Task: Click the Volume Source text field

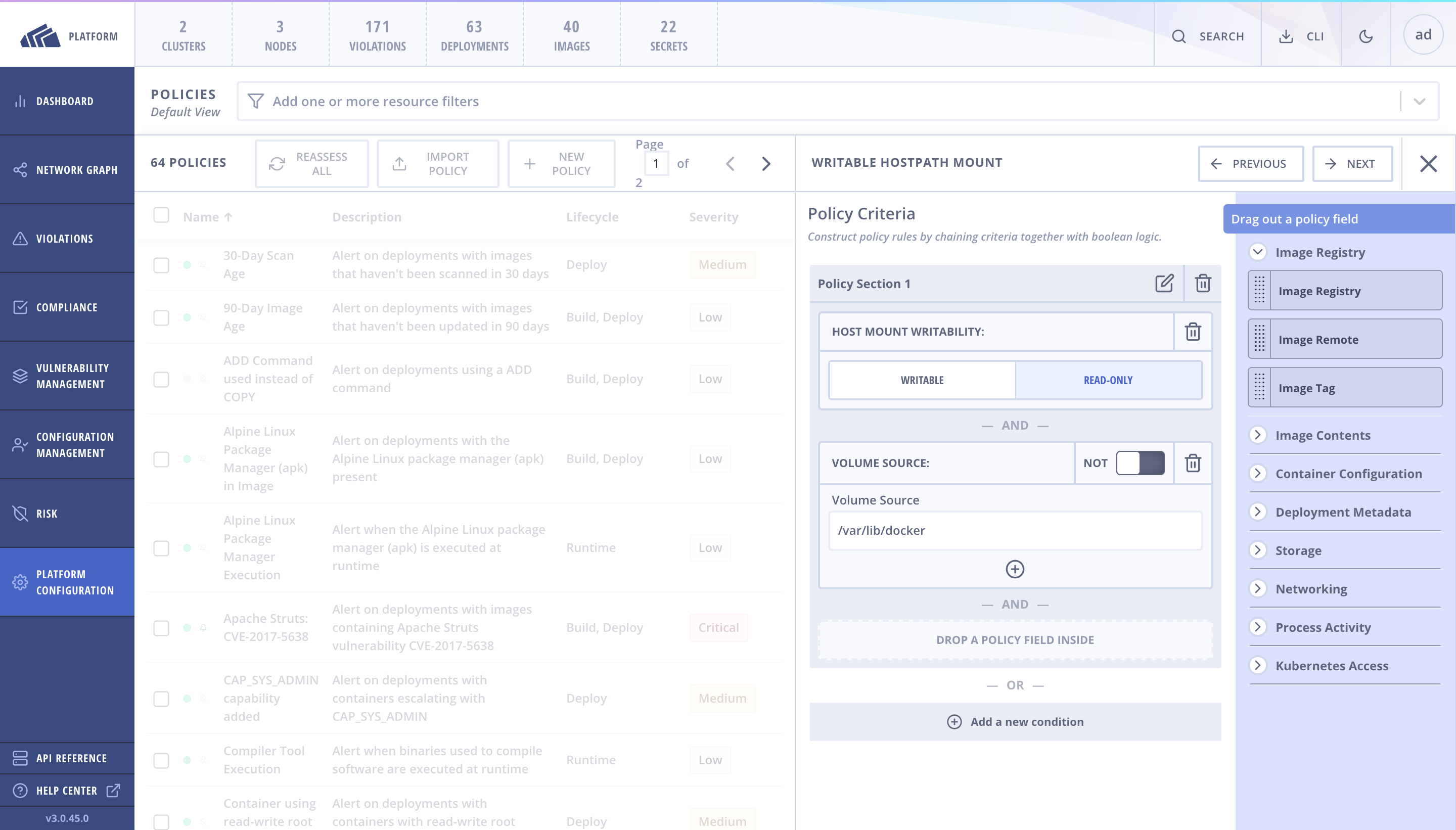Action: (x=1015, y=531)
